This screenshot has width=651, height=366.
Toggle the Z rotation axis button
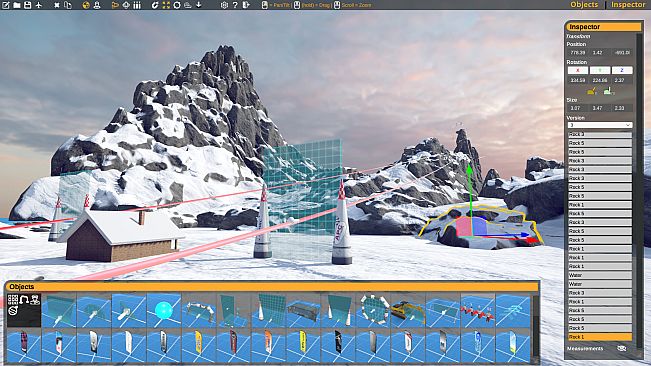[x=622, y=70]
